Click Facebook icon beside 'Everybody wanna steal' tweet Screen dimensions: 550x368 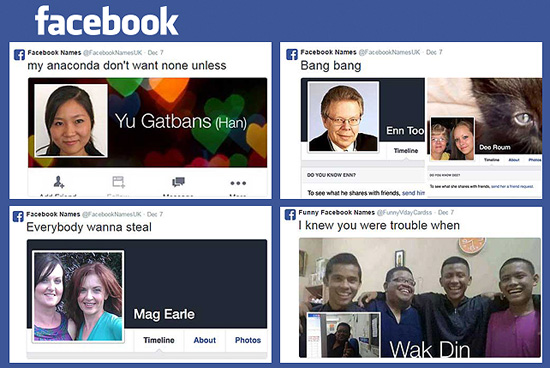pyautogui.click(x=18, y=216)
